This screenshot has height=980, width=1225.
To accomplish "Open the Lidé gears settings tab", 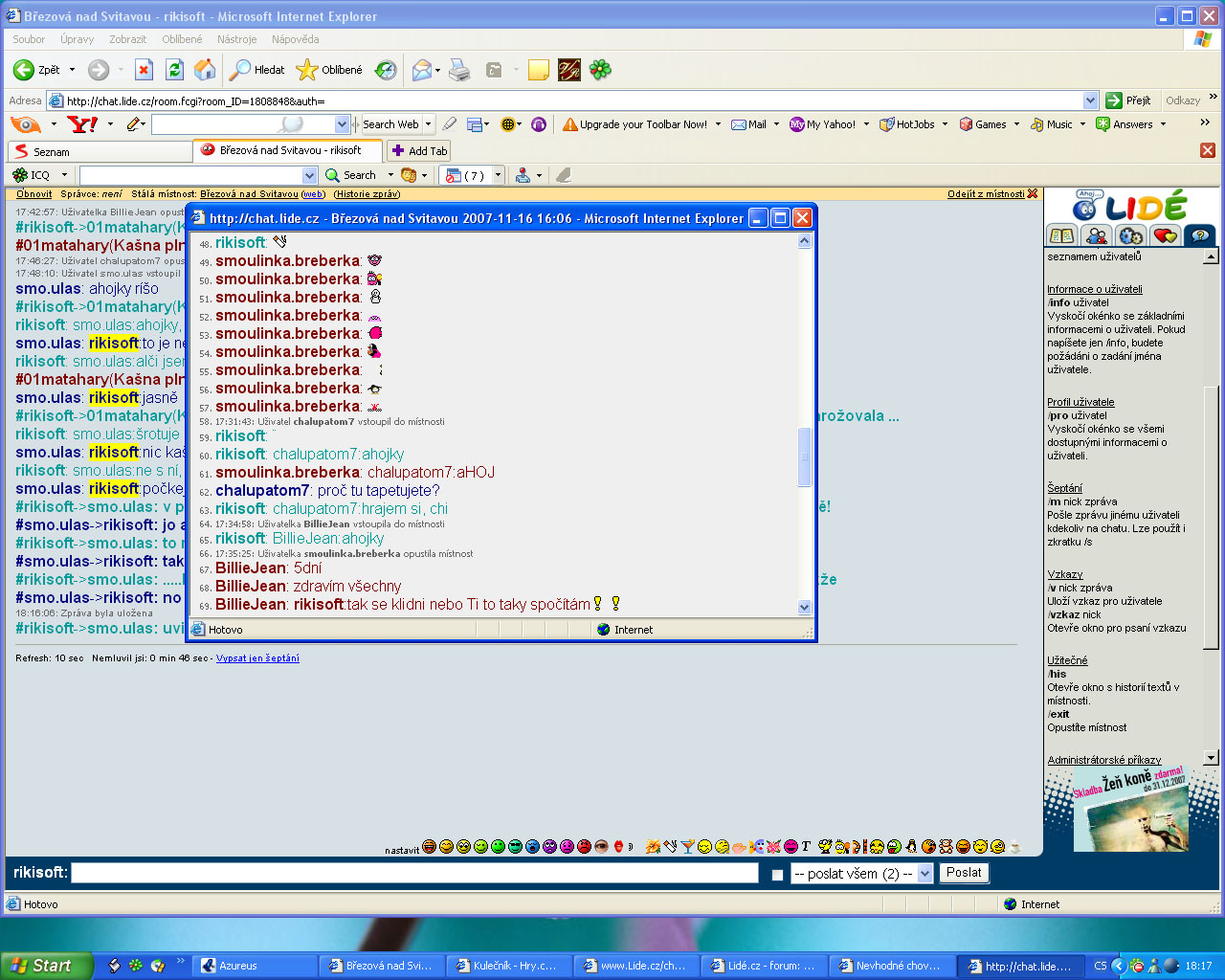I will (1131, 235).
